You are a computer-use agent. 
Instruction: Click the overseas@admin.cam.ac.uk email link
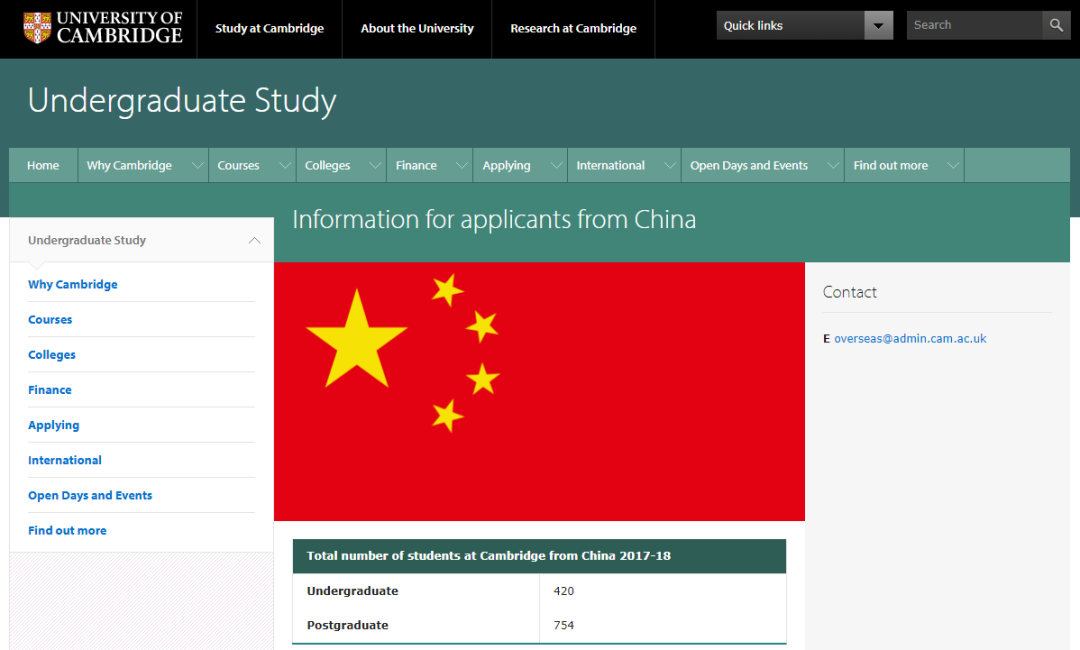(x=910, y=339)
